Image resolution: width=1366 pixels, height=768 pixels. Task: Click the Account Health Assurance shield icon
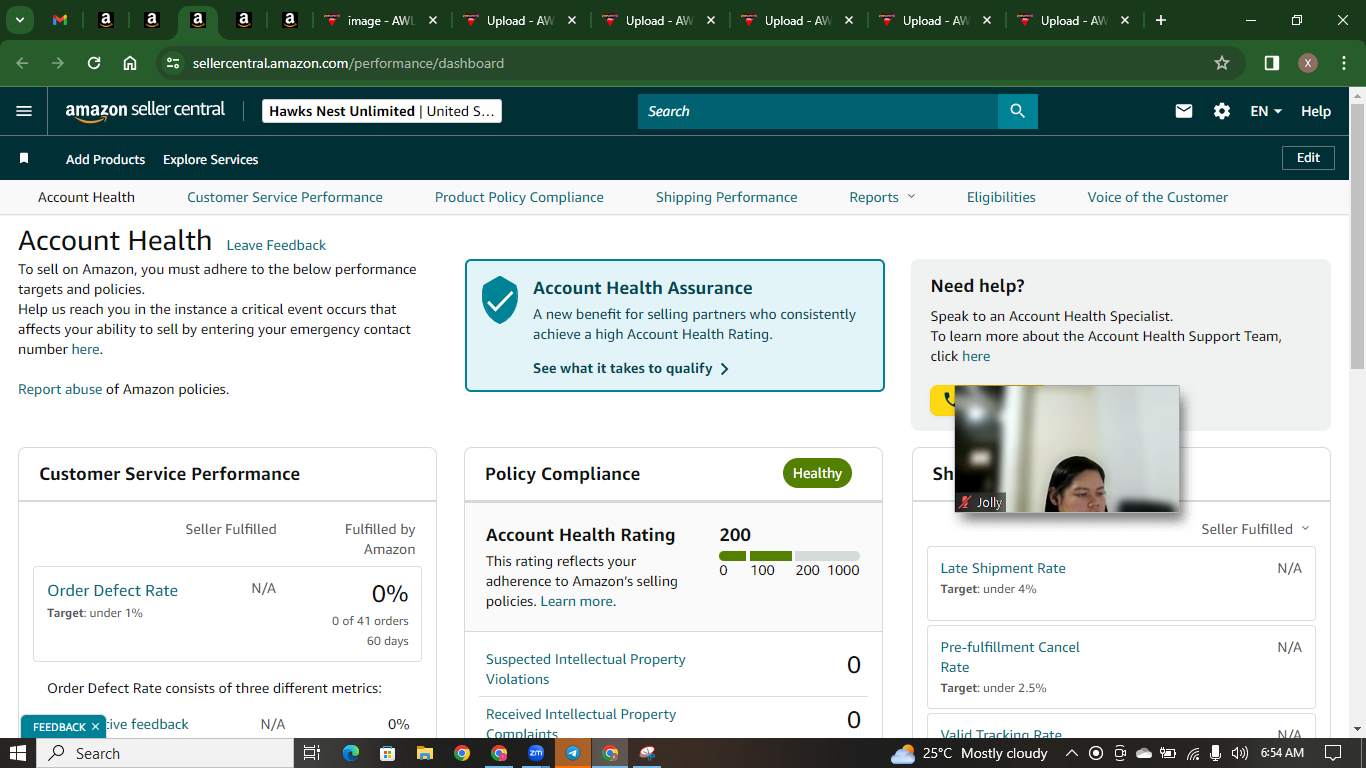[x=500, y=300]
